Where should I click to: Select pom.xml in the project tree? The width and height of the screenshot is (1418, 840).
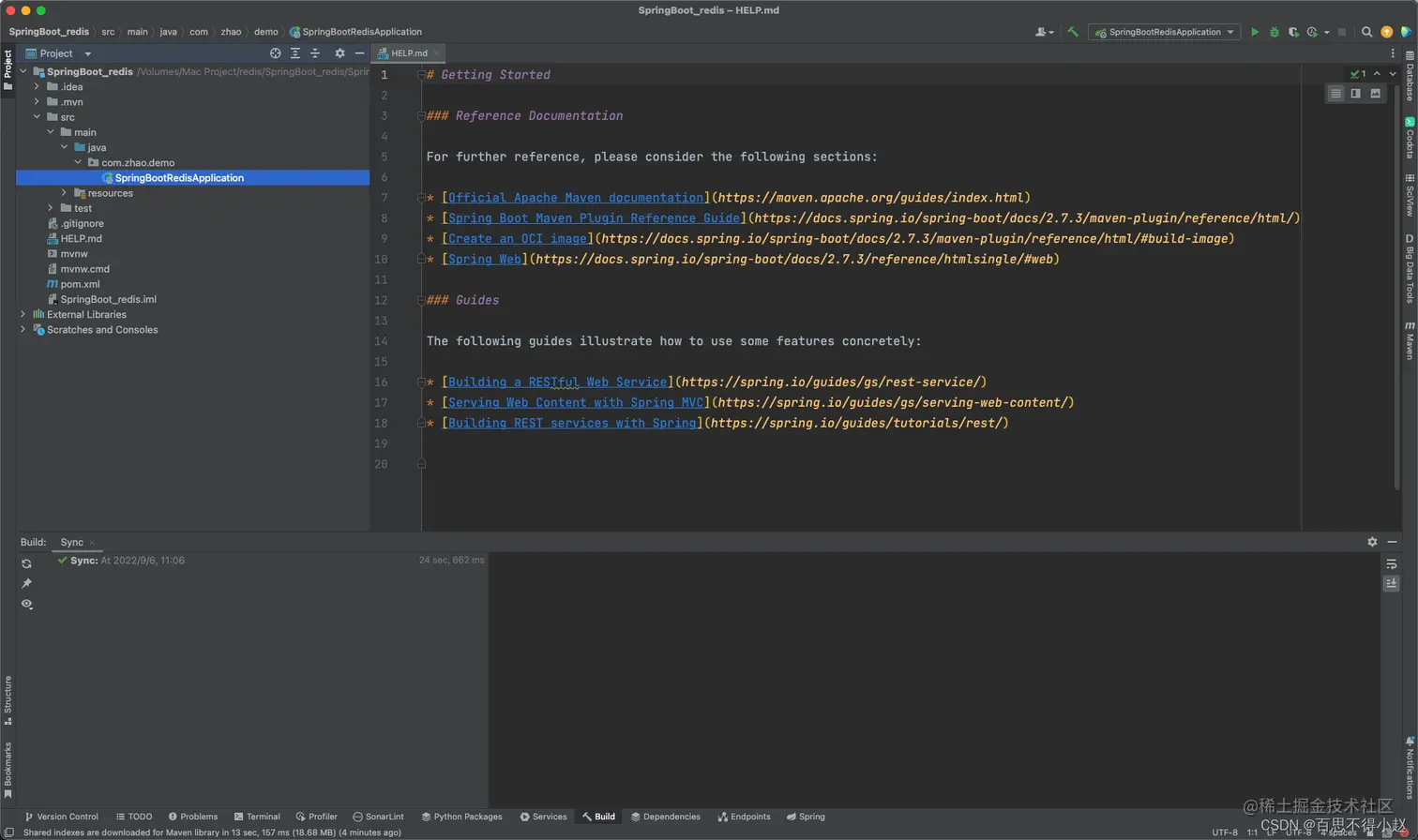(80, 284)
